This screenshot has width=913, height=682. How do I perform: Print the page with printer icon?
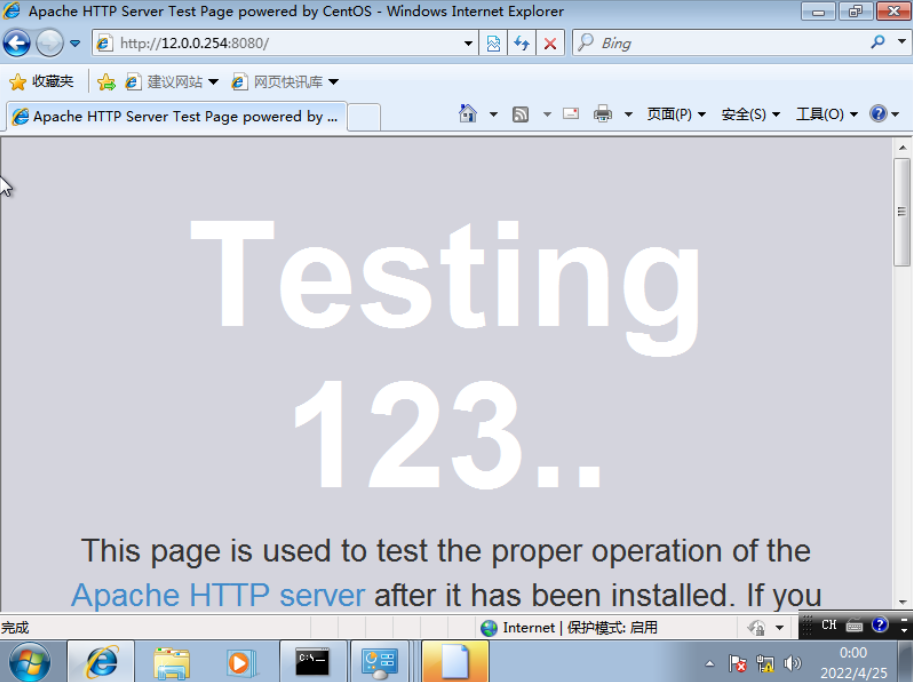pos(603,114)
